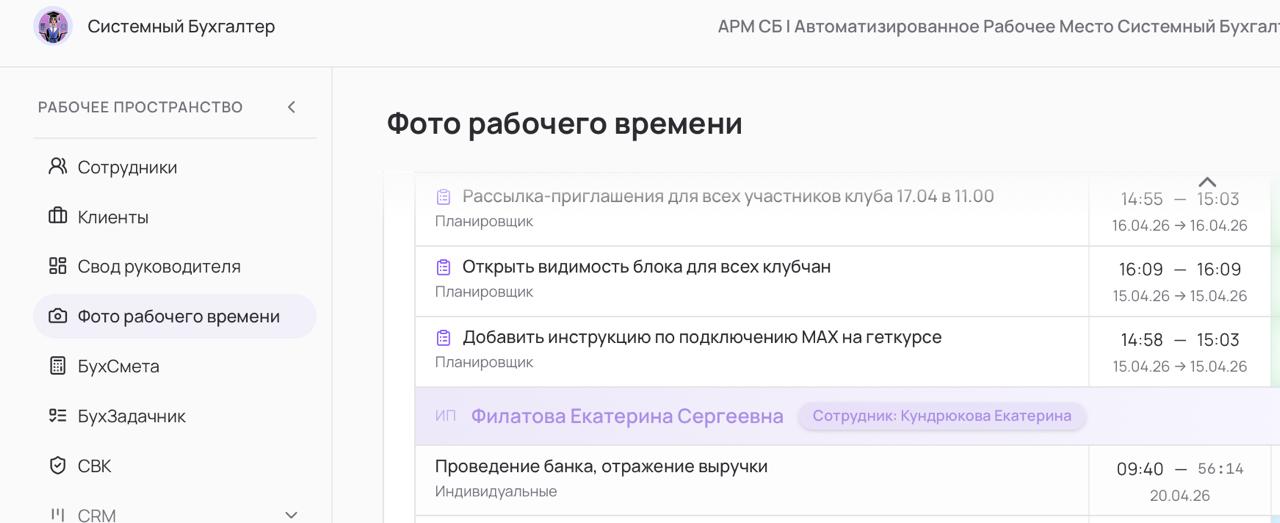Expand the CRM menu section
This screenshot has width=1280, height=523.
click(x=291, y=515)
